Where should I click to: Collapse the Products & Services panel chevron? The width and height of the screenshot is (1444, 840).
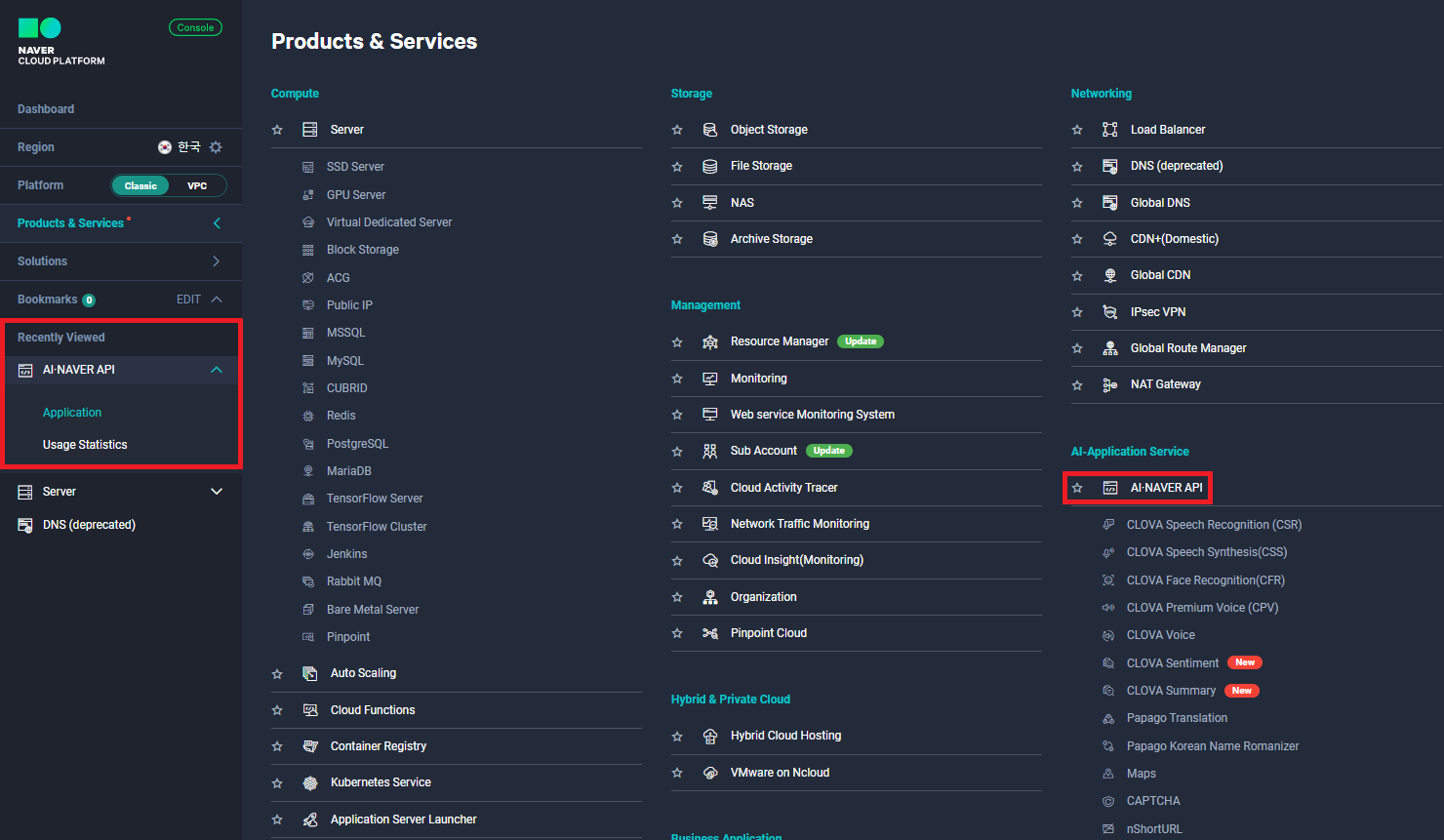[217, 223]
